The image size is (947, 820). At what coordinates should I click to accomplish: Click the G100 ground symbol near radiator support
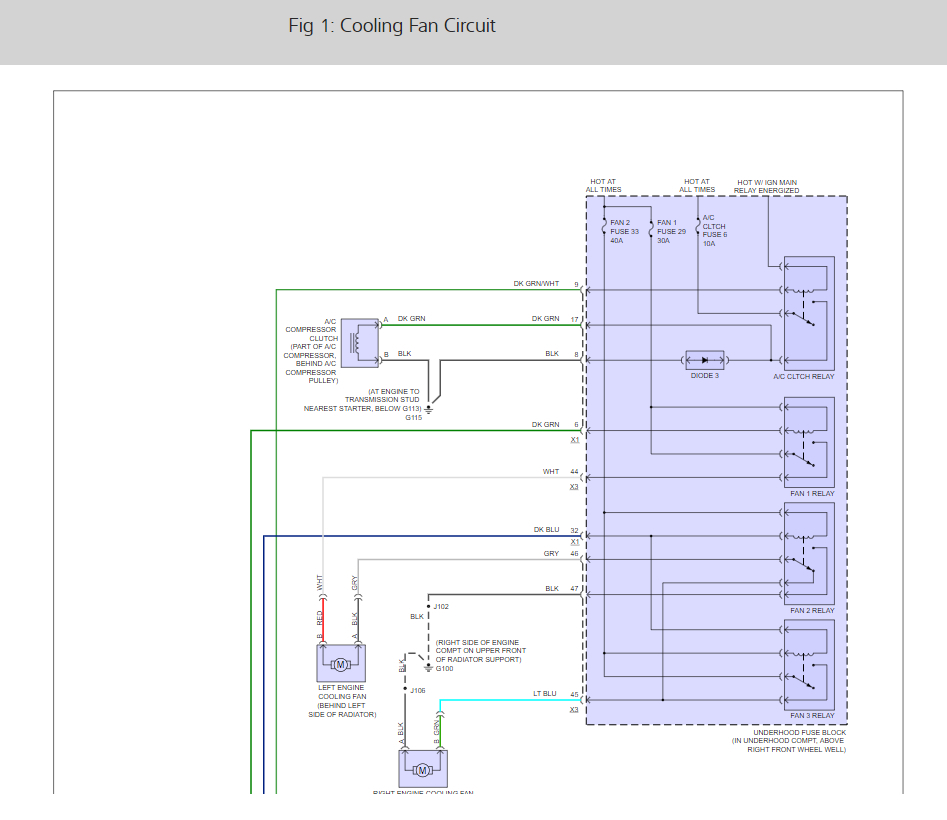click(428, 668)
